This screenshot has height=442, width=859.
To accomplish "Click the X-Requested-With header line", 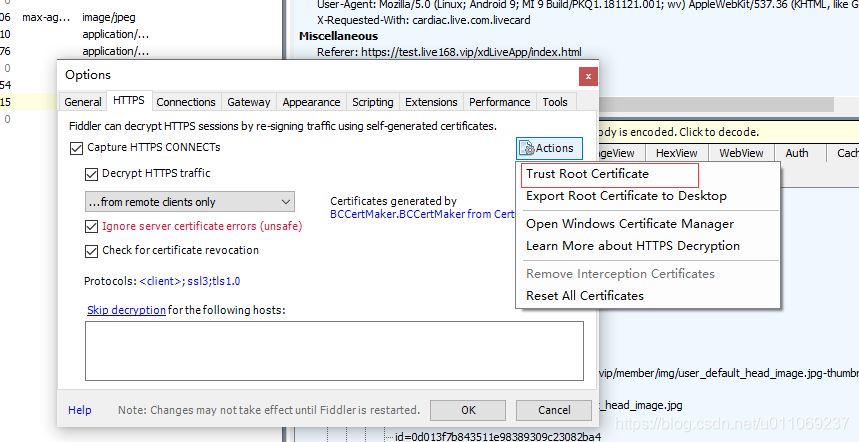I will (x=423, y=20).
